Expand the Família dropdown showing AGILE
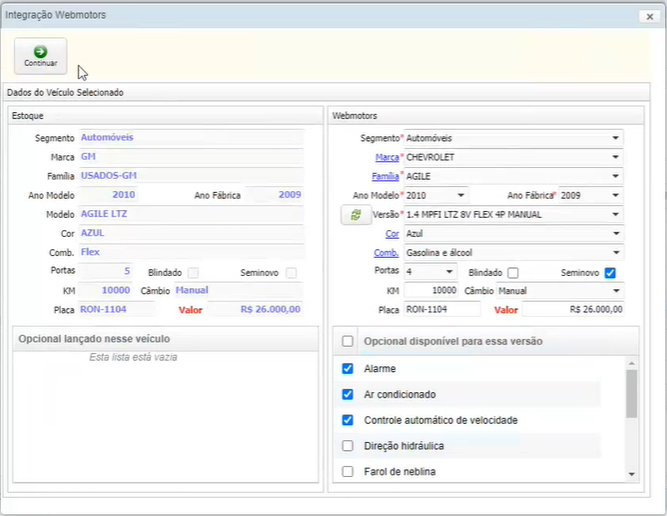The width and height of the screenshot is (667, 516). click(x=615, y=177)
